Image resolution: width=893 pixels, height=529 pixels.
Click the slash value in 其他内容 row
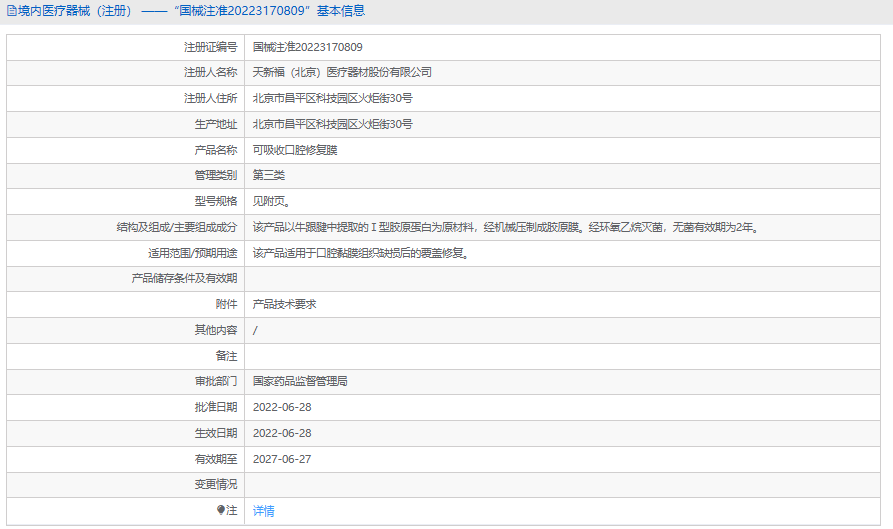[255, 330]
